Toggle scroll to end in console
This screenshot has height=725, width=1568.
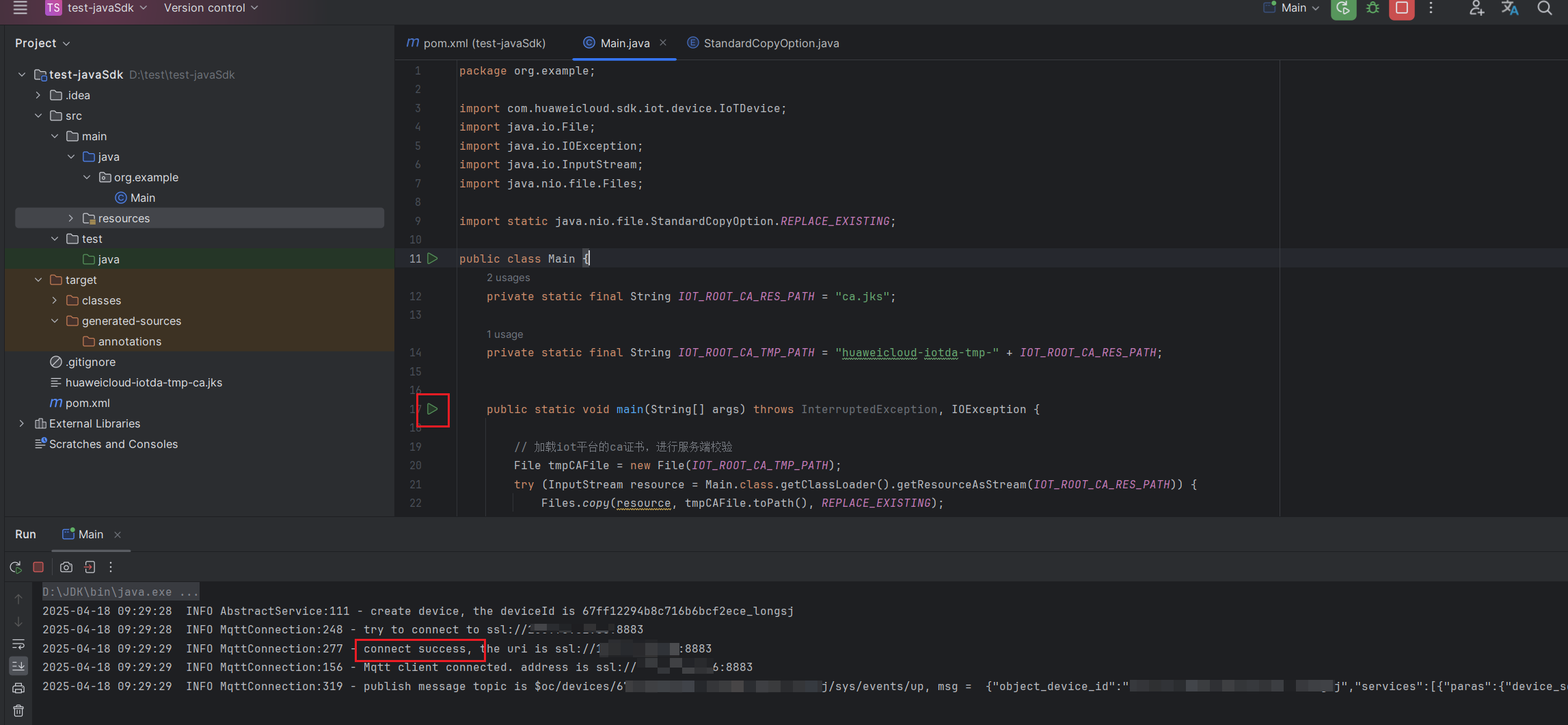(18, 665)
